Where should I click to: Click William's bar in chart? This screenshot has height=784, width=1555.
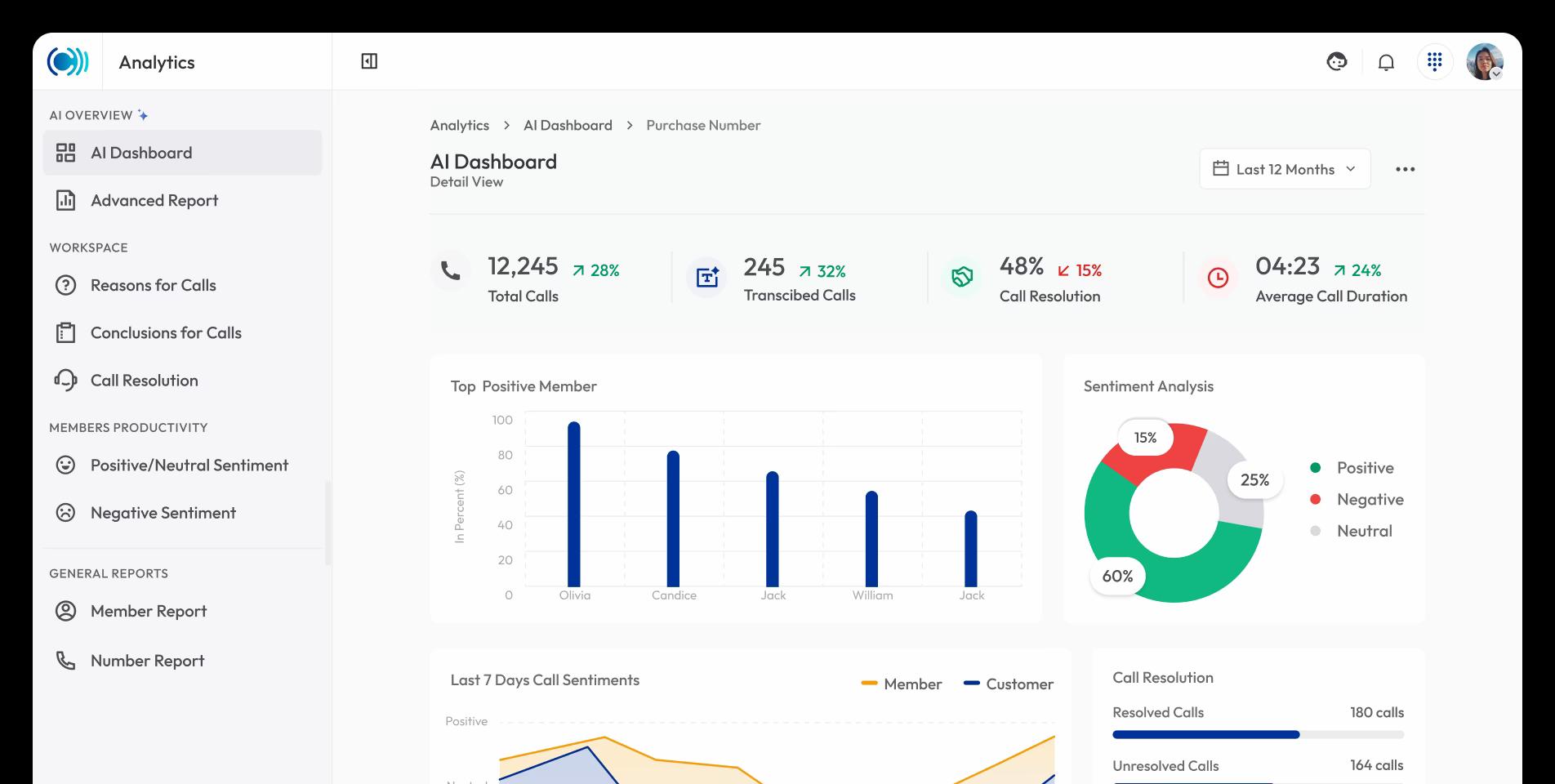pos(871,539)
